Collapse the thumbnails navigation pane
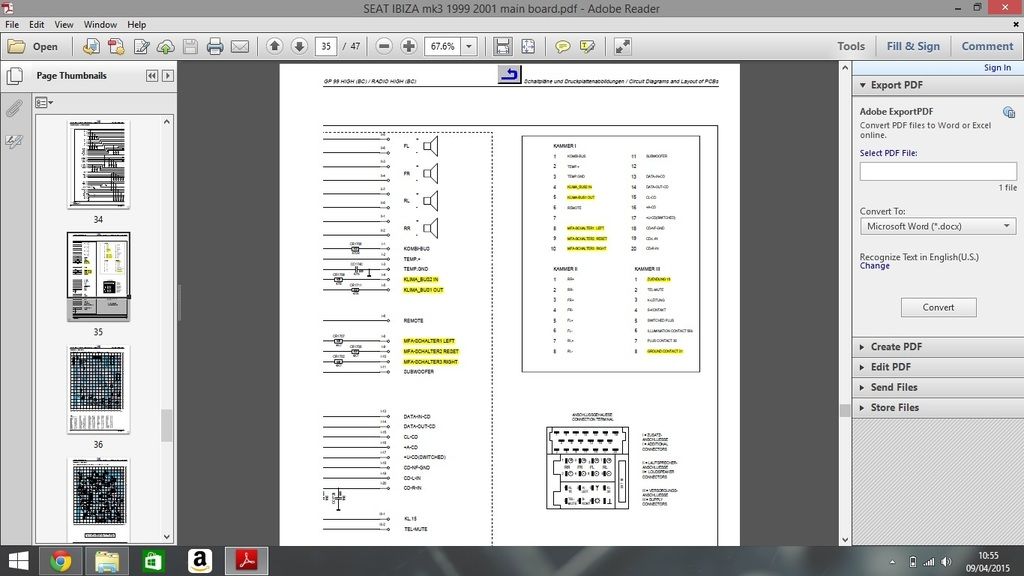 152,76
